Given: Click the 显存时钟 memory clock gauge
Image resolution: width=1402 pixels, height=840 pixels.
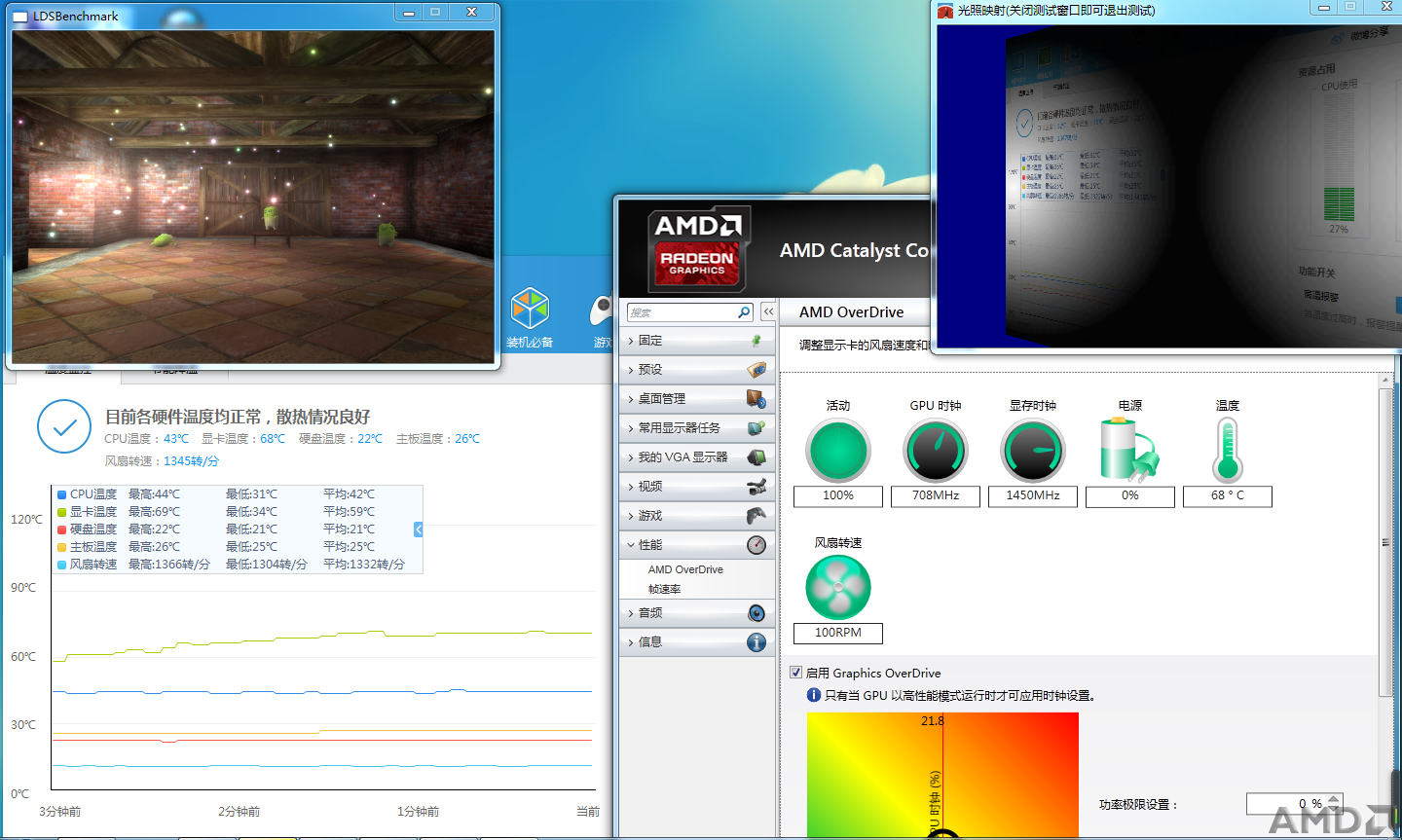Looking at the screenshot, I should coord(1033,451).
